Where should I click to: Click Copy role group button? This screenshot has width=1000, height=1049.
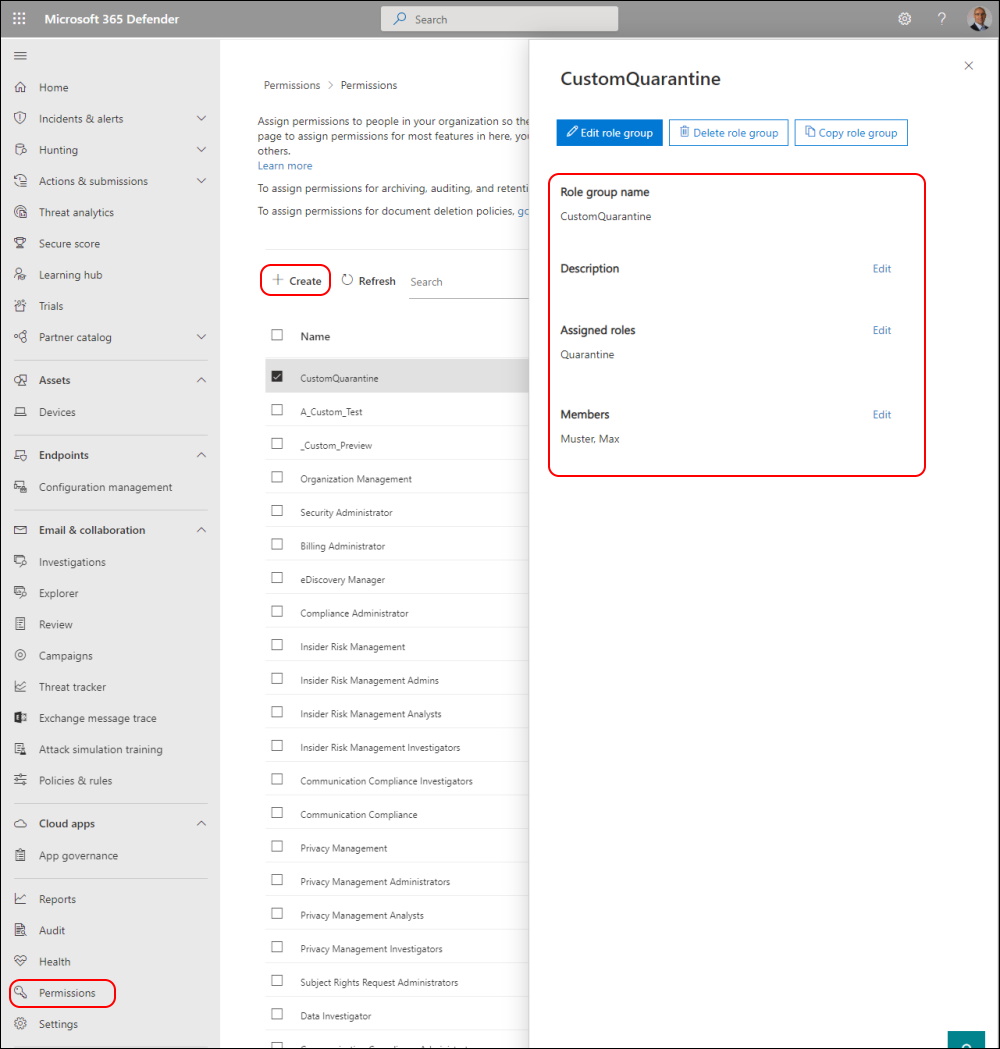(851, 132)
